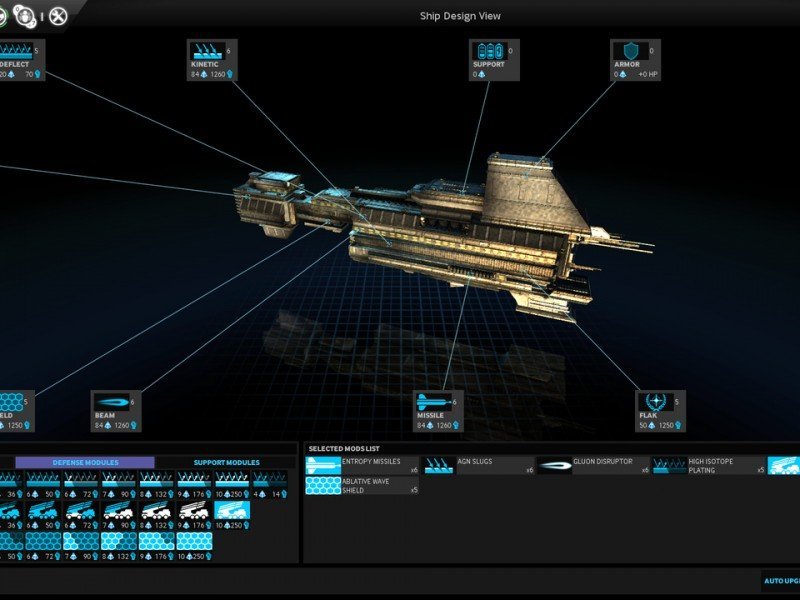Select High Isotope Plating mod entry
This screenshot has width=800, height=600.
[x=708, y=465]
